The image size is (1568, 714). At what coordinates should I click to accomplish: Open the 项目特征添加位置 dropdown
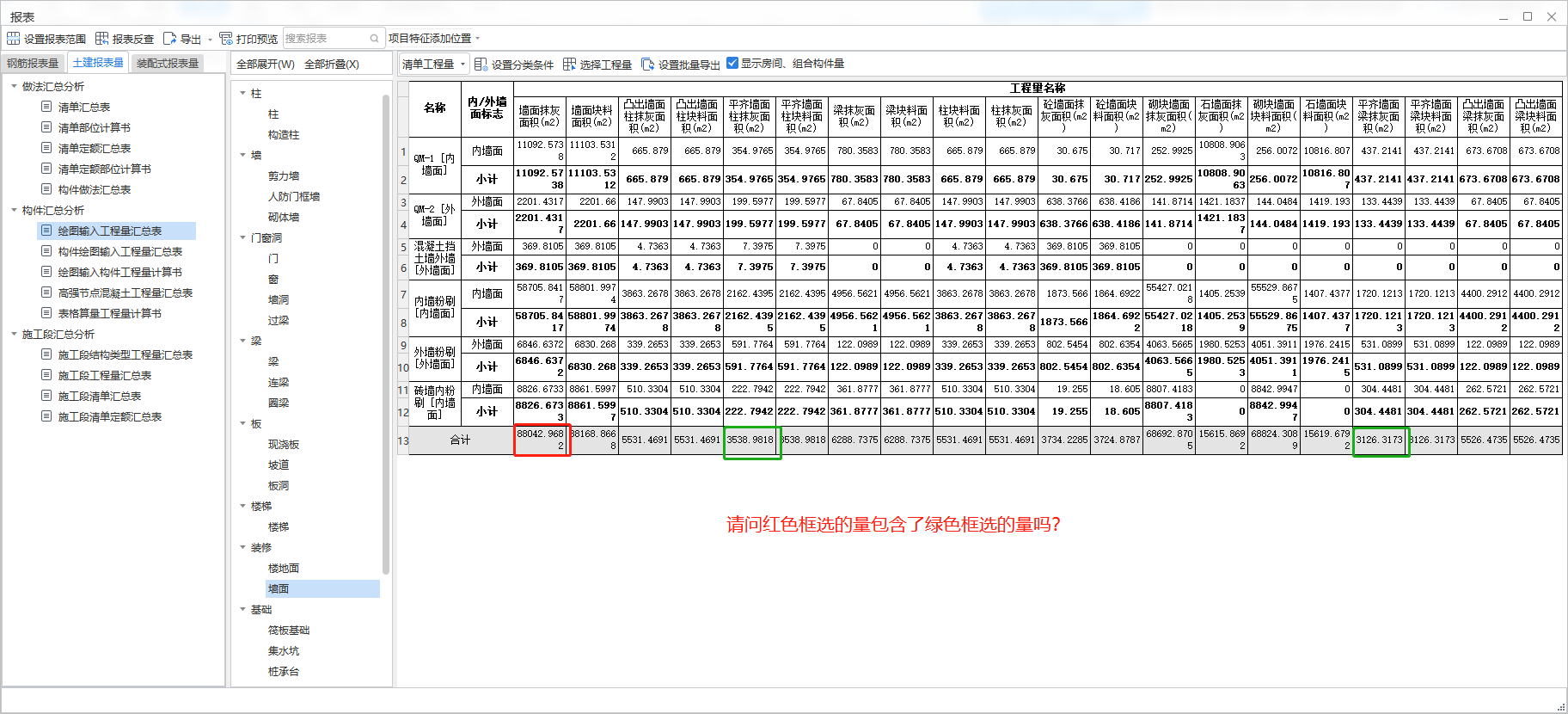pyautogui.click(x=434, y=39)
